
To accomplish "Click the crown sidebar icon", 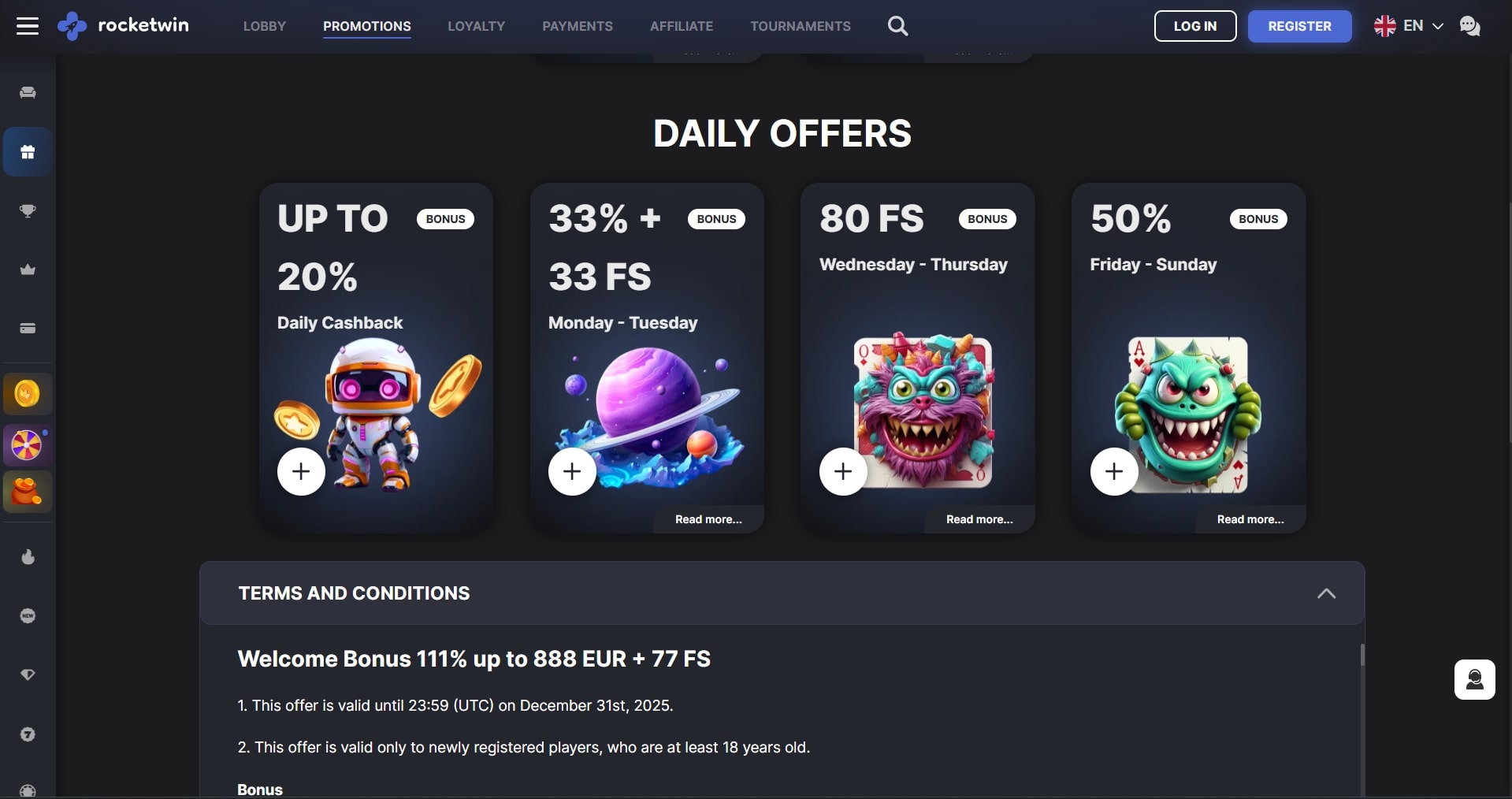I will coord(28,269).
